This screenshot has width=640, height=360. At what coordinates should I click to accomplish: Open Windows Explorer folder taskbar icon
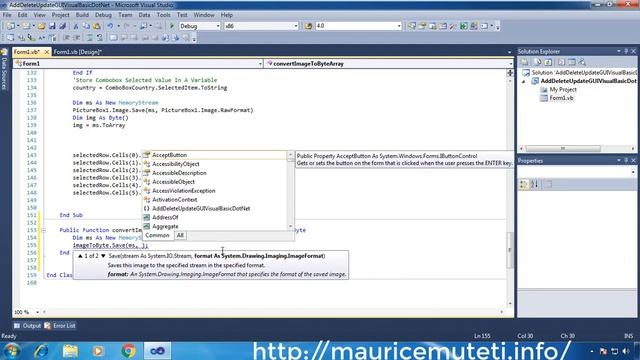click(x=70, y=351)
